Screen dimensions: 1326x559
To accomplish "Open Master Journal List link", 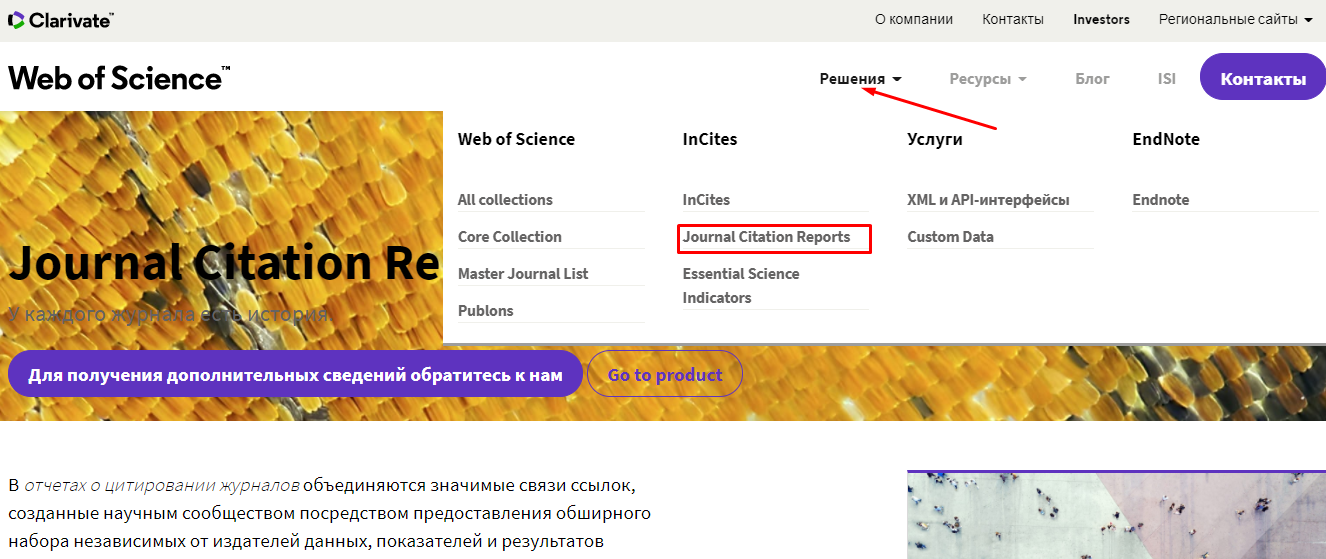I will click(523, 274).
